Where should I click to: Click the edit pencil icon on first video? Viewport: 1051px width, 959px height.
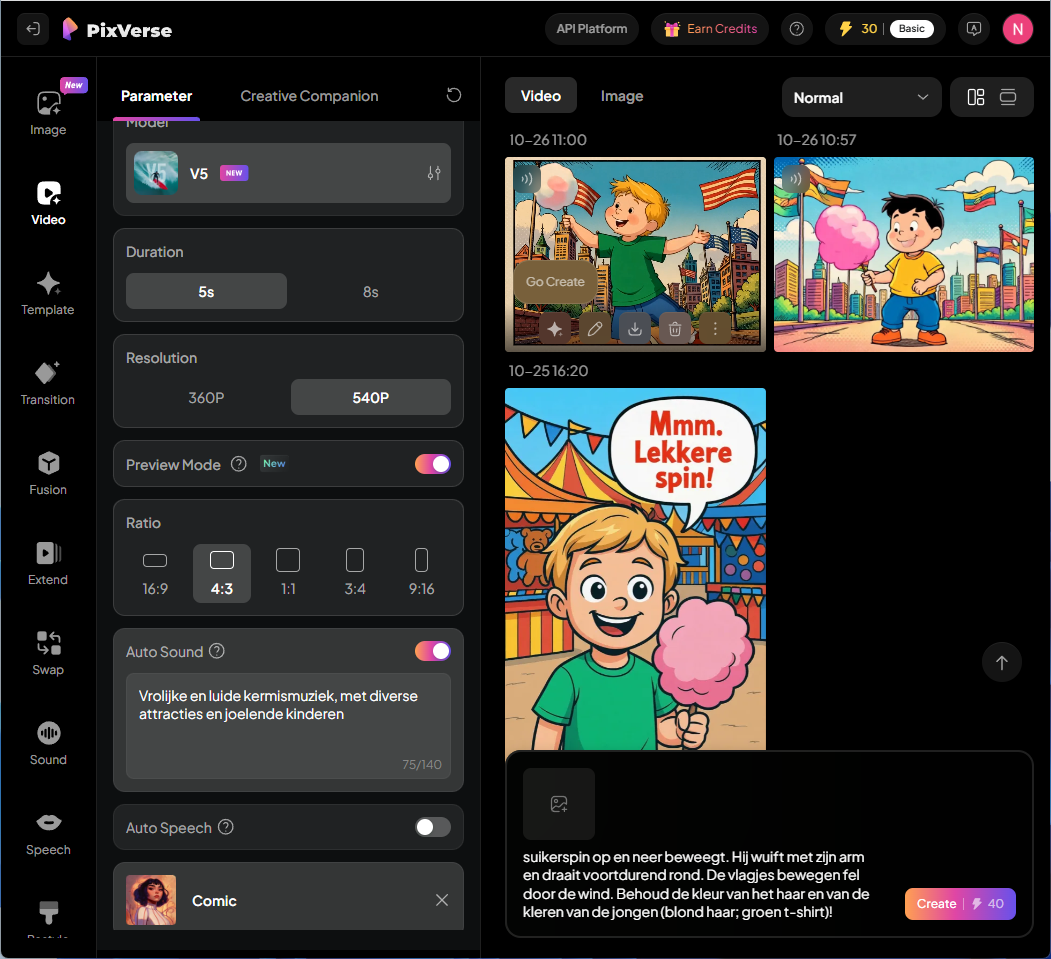pos(595,328)
